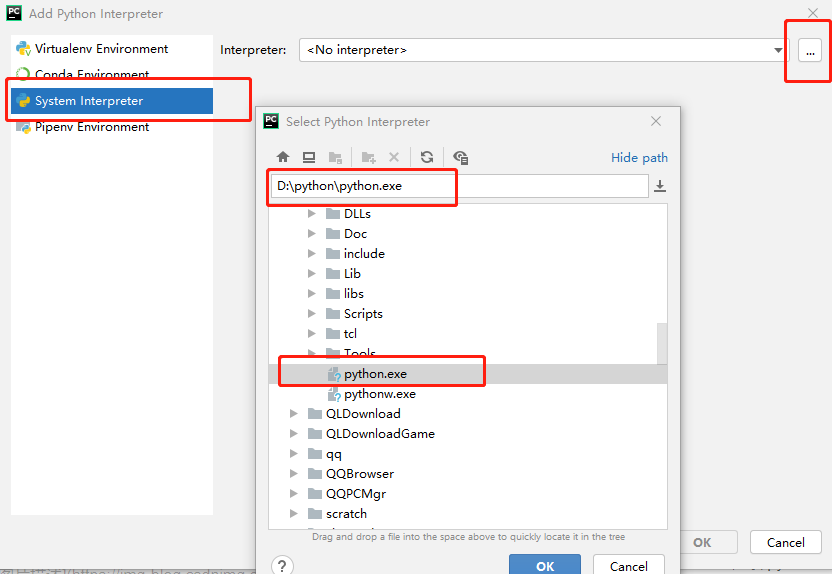This screenshot has height=574, width=832.
Task: Click the Hide path link
Action: (x=639, y=158)
